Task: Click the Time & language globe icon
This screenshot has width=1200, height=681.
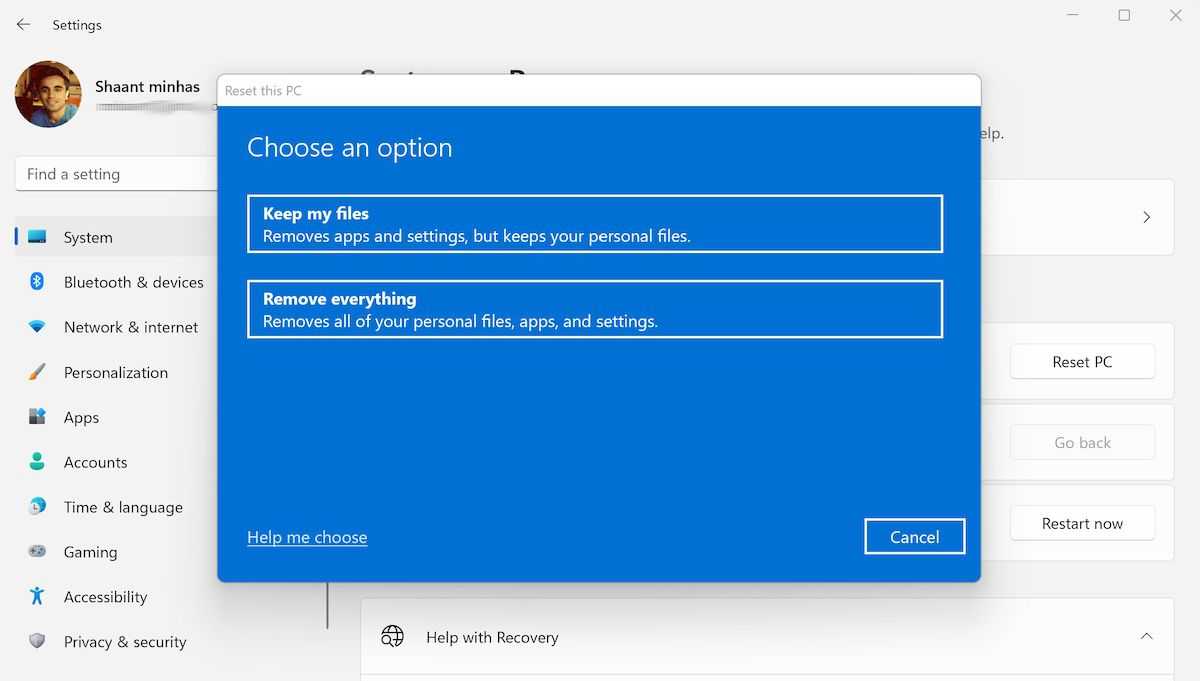Action: coord(37,507)
